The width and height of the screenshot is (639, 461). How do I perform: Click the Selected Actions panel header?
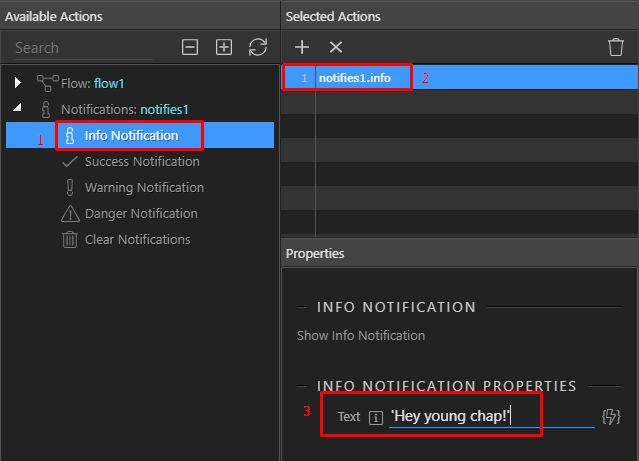tap(460, 16)
